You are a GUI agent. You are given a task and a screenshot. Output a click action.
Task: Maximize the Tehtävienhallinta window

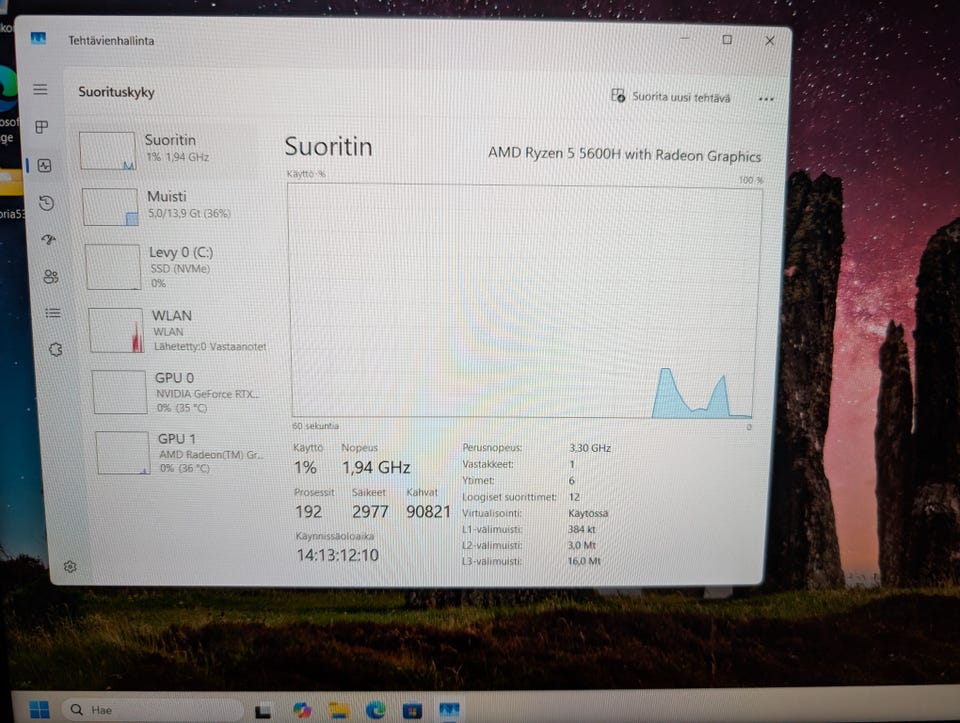(727, 40)
